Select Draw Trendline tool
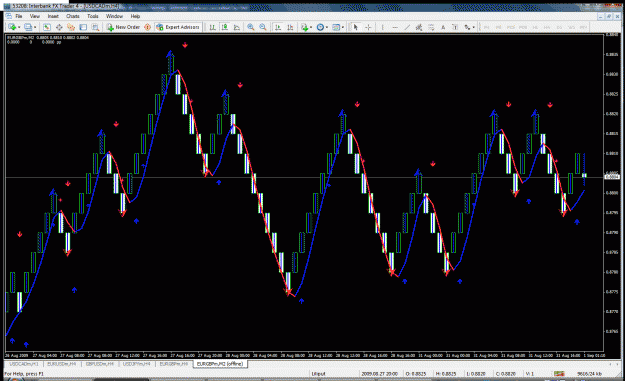The height and width of the screenshot is (381, 625). click(407, 27)
